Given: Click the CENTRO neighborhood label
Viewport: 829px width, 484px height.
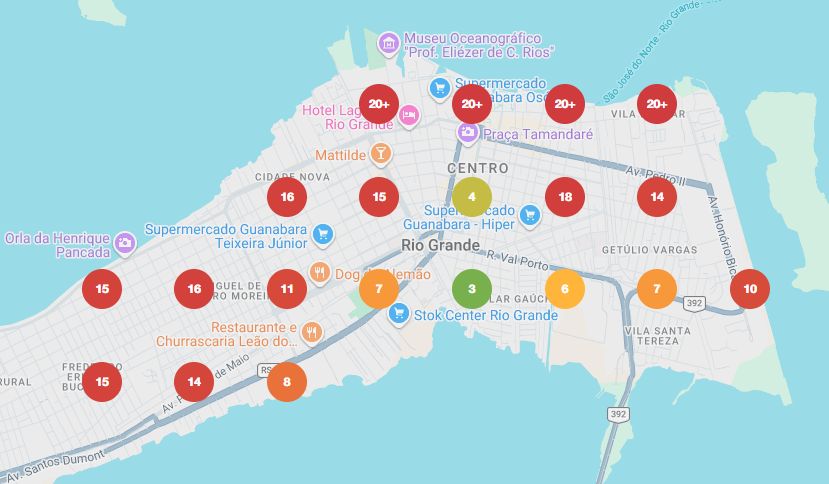Looking at the screenshot, I should coord(478,168).
